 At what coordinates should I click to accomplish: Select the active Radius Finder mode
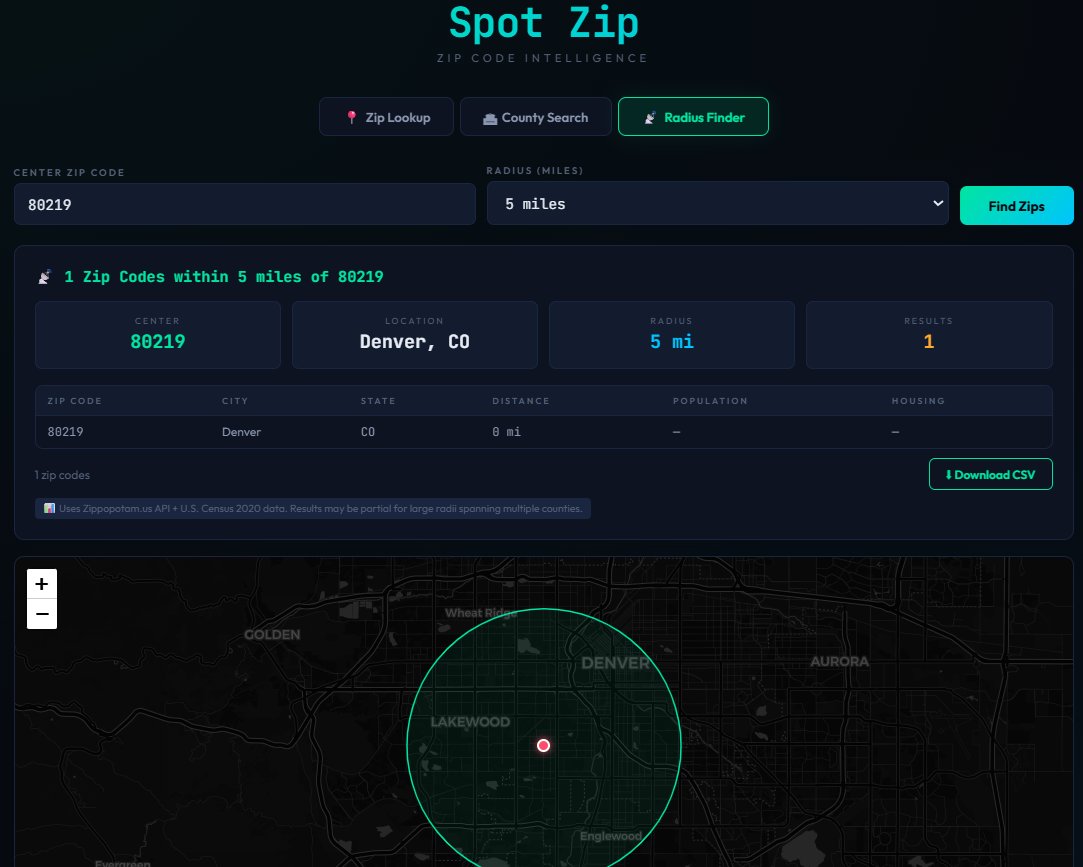coord(693,117)
